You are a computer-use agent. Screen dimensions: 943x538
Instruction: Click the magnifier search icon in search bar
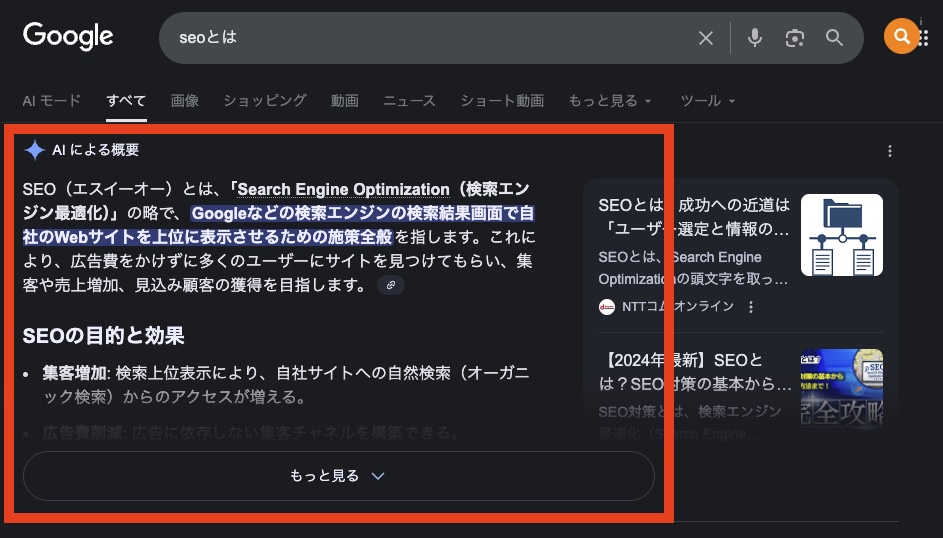click(834, 38)
